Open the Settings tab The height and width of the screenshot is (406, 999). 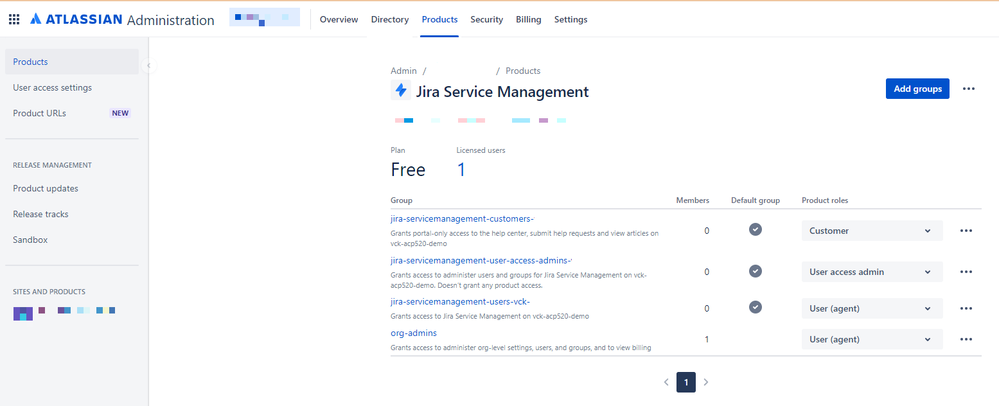(x=571, y=20)
